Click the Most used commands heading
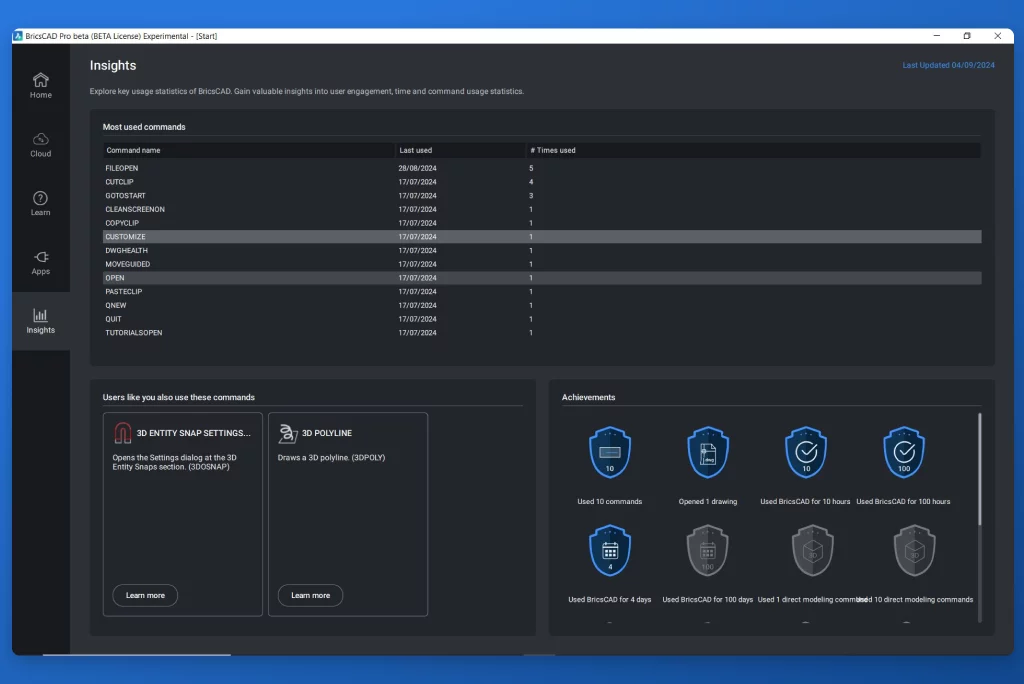Viewport: 1024px width, 684px height. coord(144,127)
